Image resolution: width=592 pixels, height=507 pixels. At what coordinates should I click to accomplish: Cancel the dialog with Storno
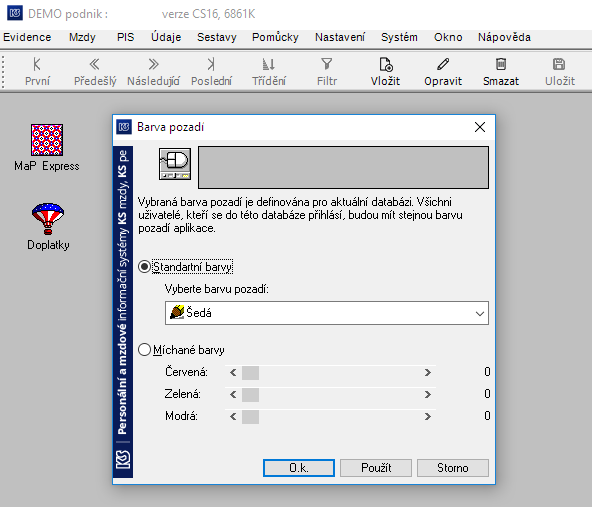tap(453, 468)
